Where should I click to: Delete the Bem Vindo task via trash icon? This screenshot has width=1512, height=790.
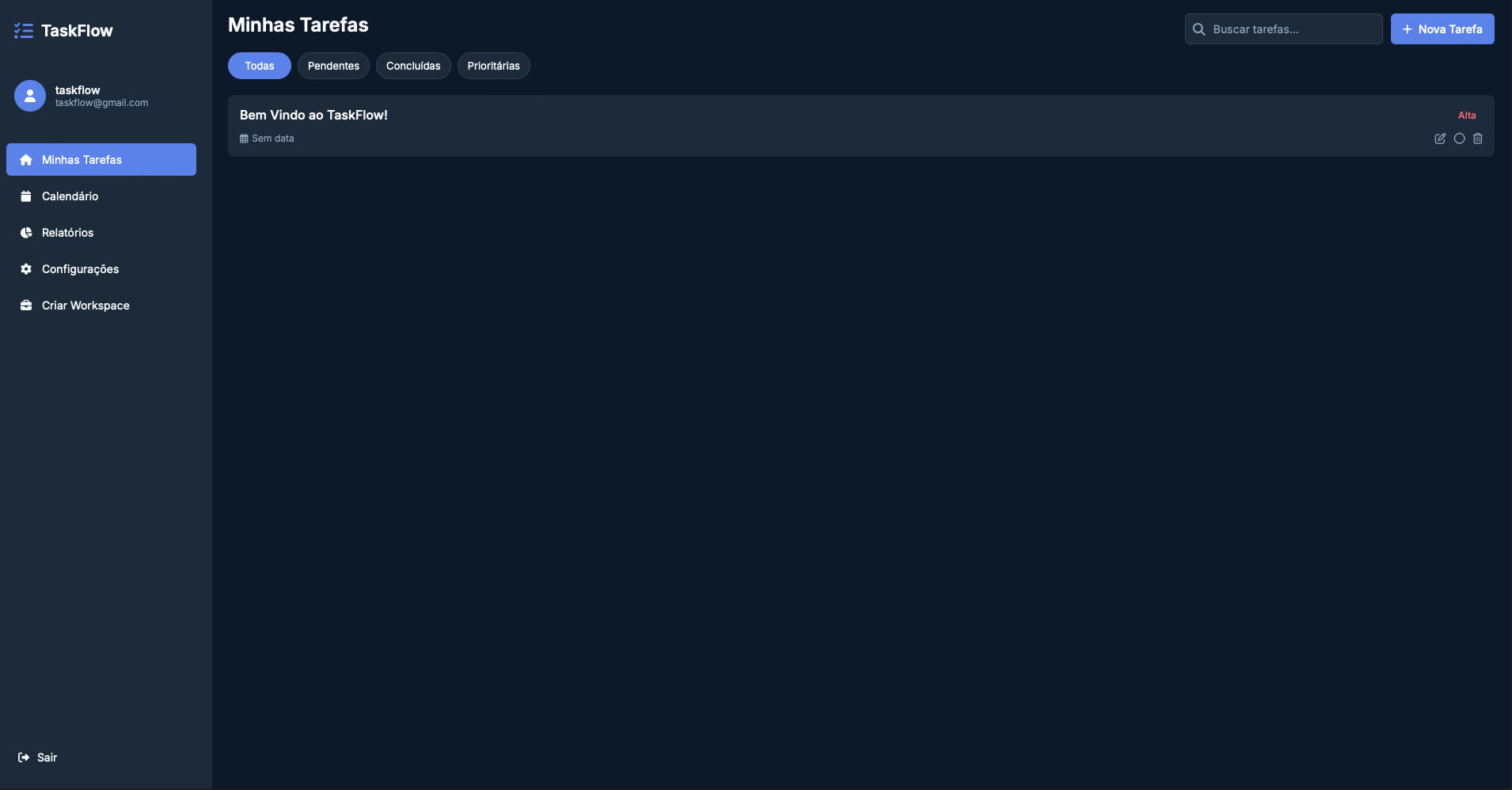click(x=1478, y=139)
